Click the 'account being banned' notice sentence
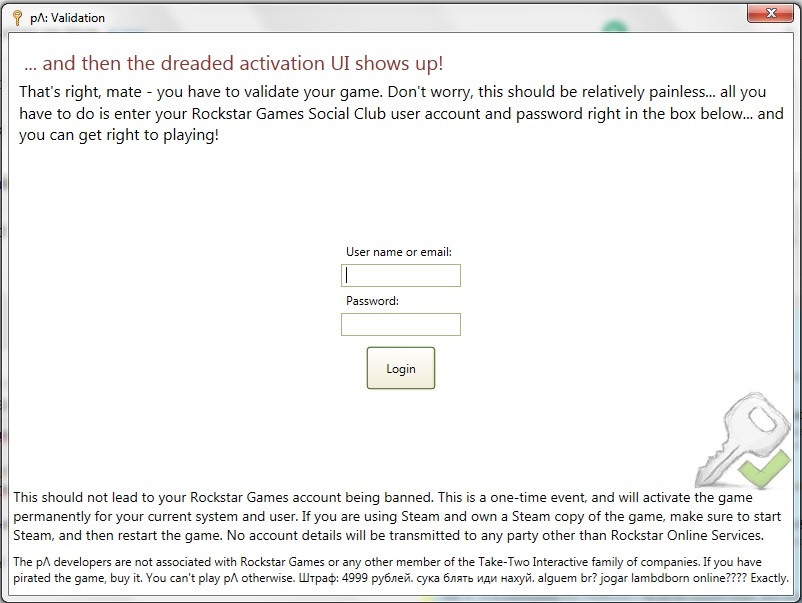 (224, 497)
